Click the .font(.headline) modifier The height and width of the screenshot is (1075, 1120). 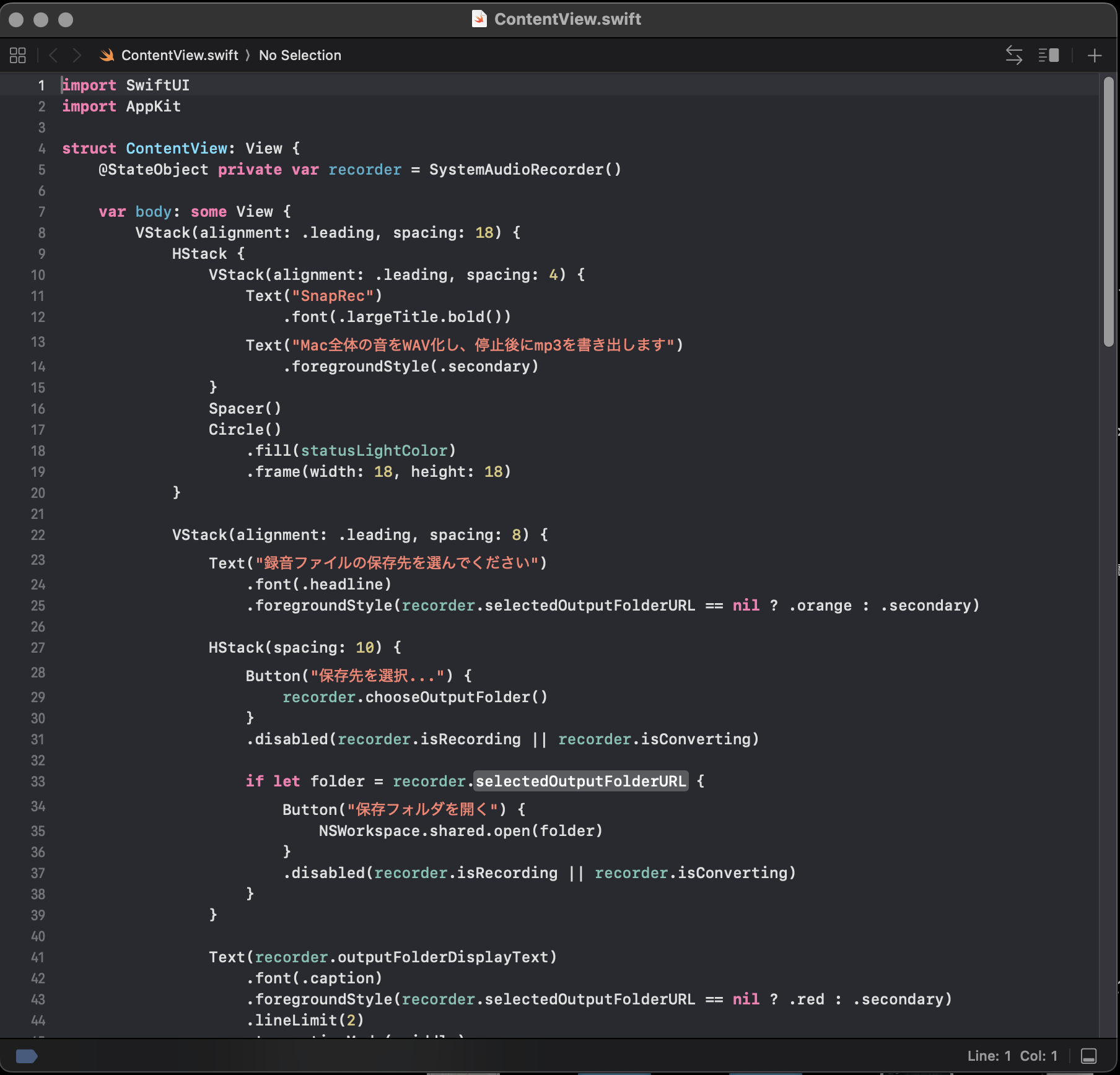[319, 585]
